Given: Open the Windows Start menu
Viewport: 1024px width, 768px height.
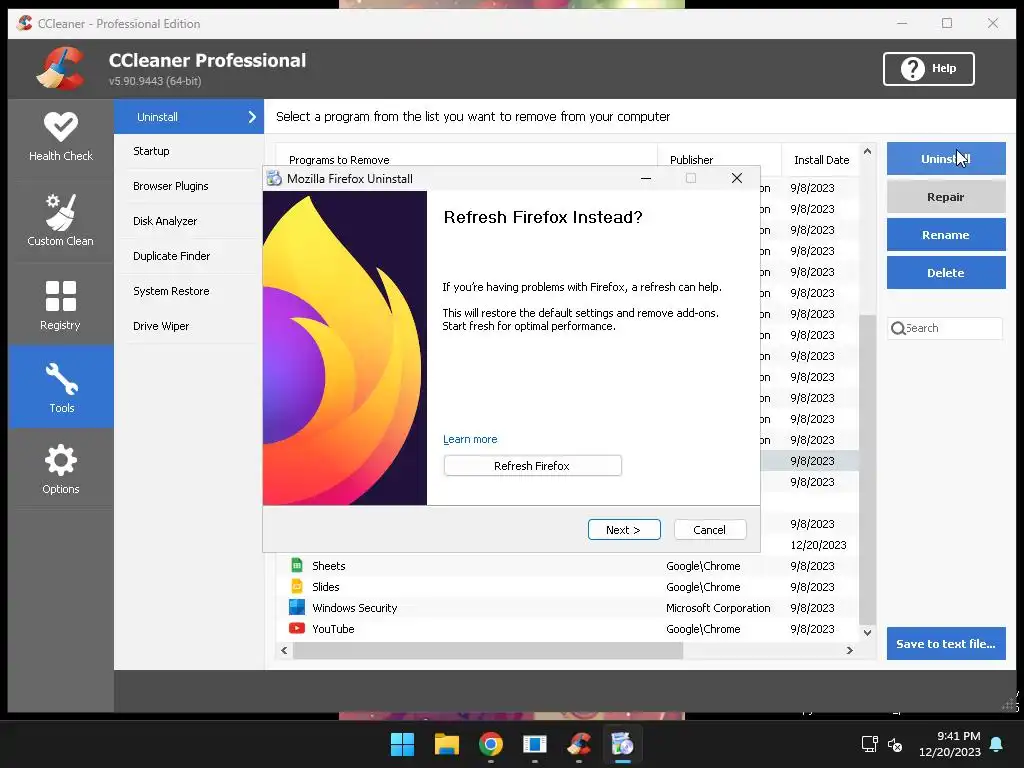Looking at the screenshot, I should (402, 744).
